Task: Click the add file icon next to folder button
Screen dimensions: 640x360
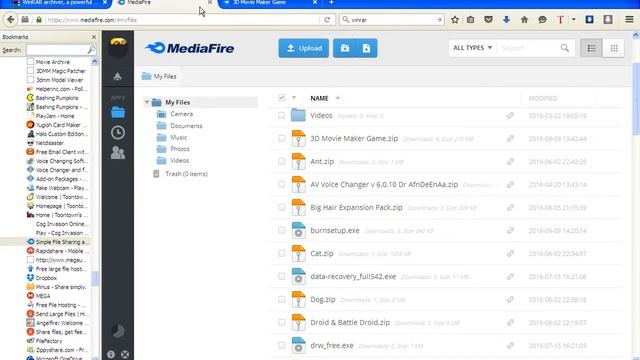Action: coord(367,48)
